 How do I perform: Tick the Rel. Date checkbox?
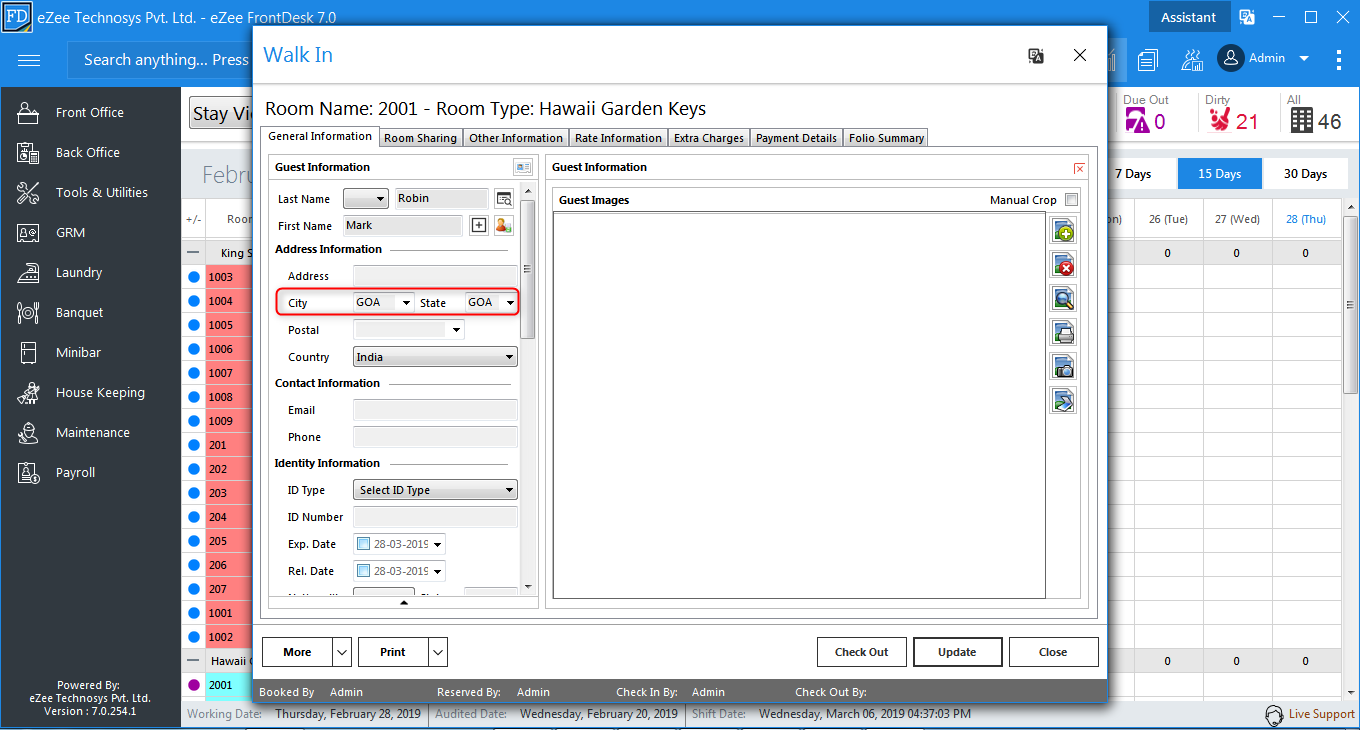click(363, 572)
